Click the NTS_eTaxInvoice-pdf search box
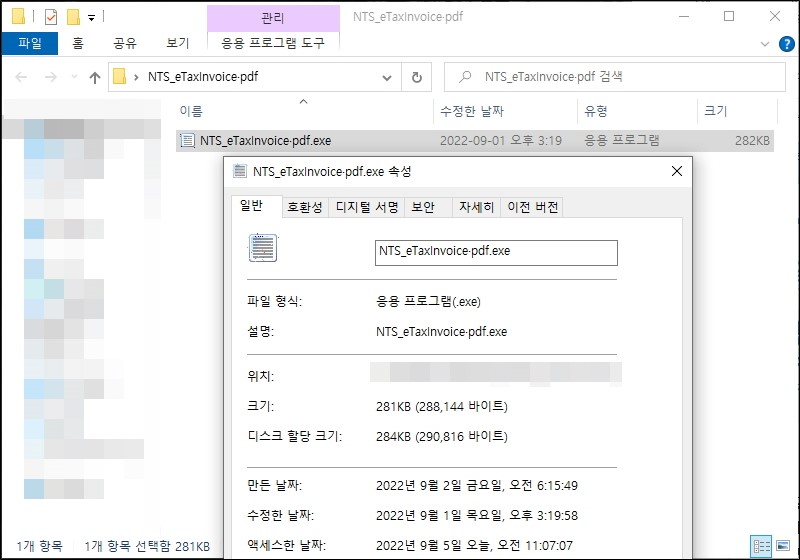Screen dimensions: 800x560 (x=614, y=77)
